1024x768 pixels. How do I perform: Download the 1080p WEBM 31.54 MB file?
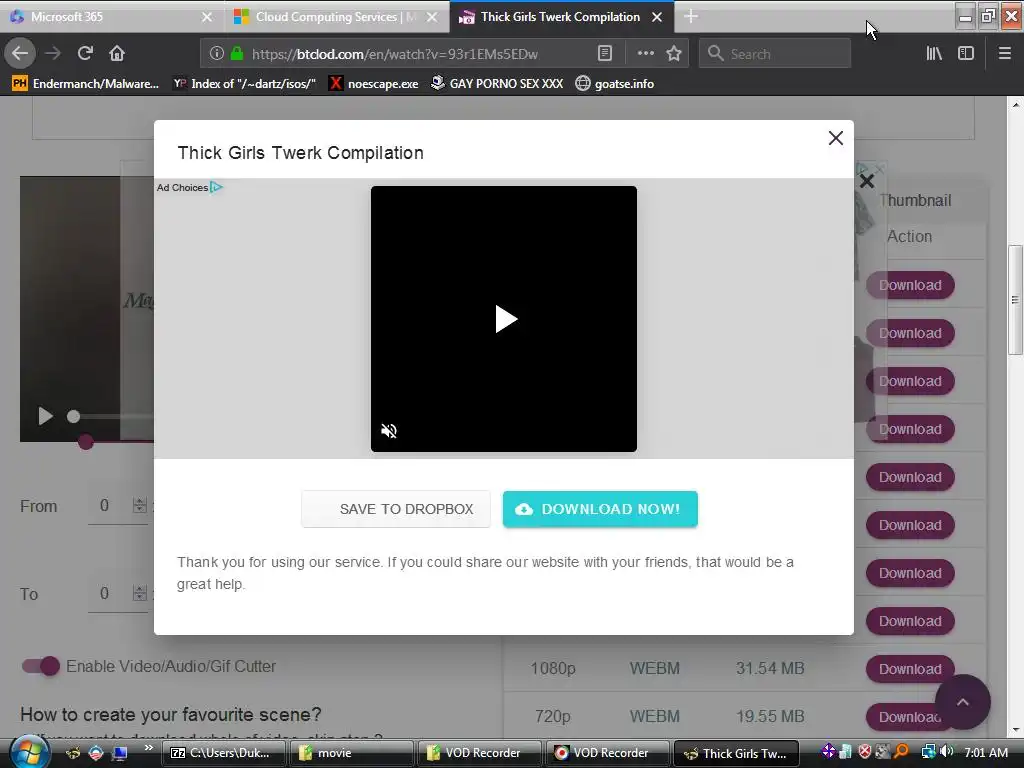(x=910, y=669)
